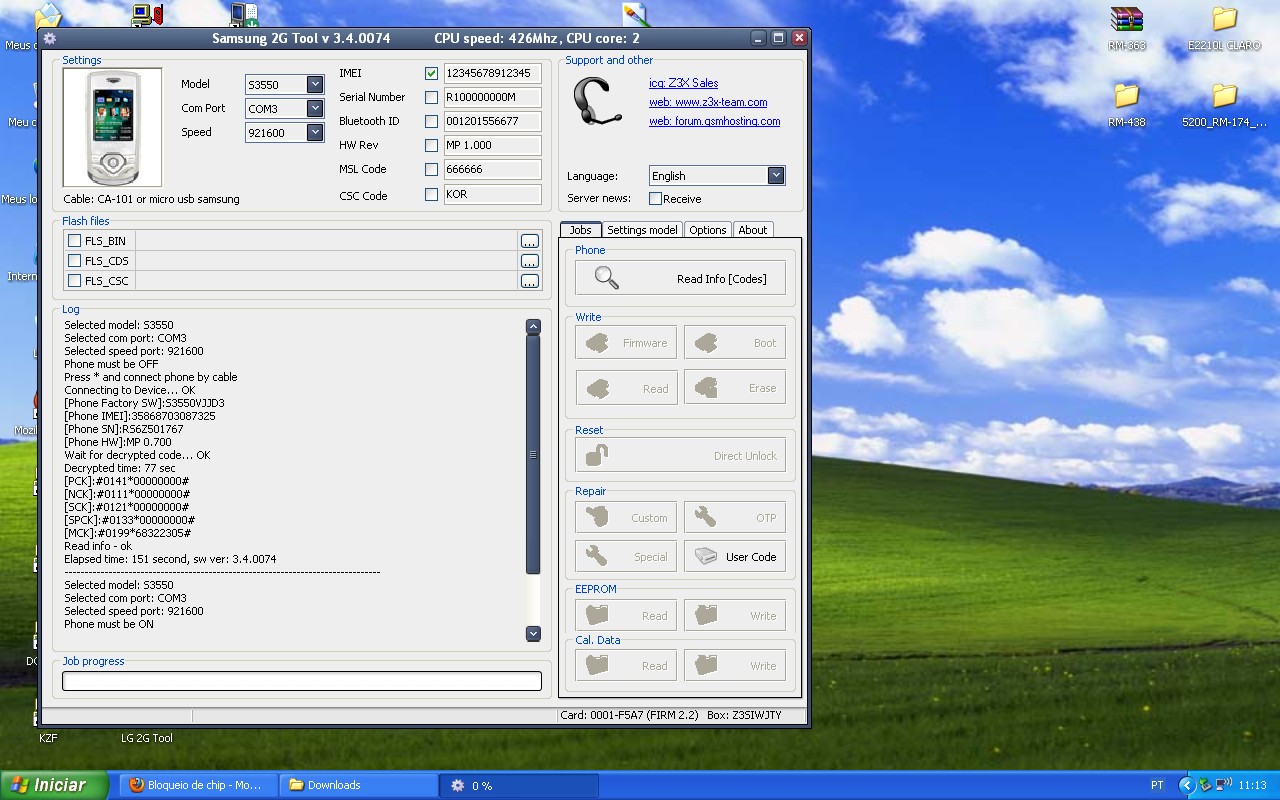The image size is (1280, 800).
Task: Click the Repair Custom button
Action: pyautogui.click(x=626, y=518)
